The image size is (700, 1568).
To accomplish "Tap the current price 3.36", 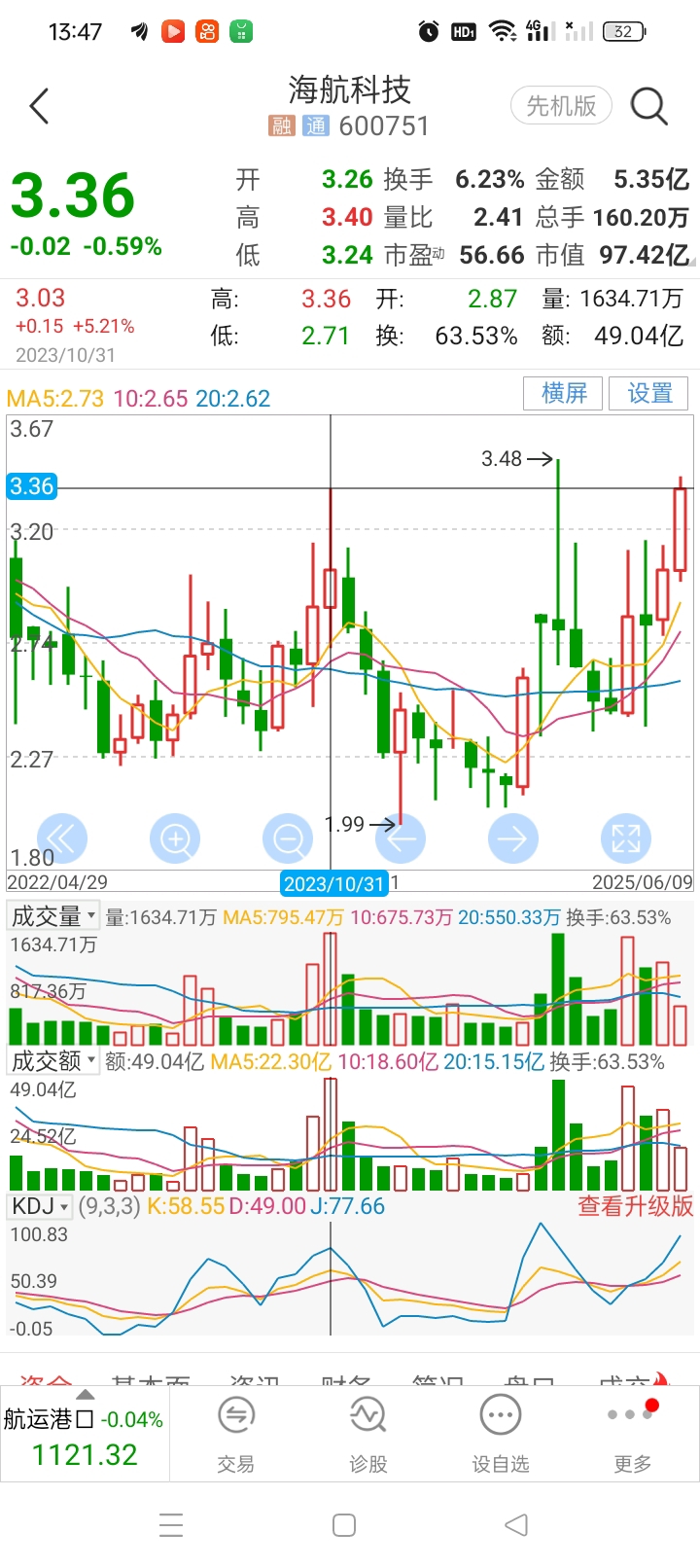I will 73,196.
